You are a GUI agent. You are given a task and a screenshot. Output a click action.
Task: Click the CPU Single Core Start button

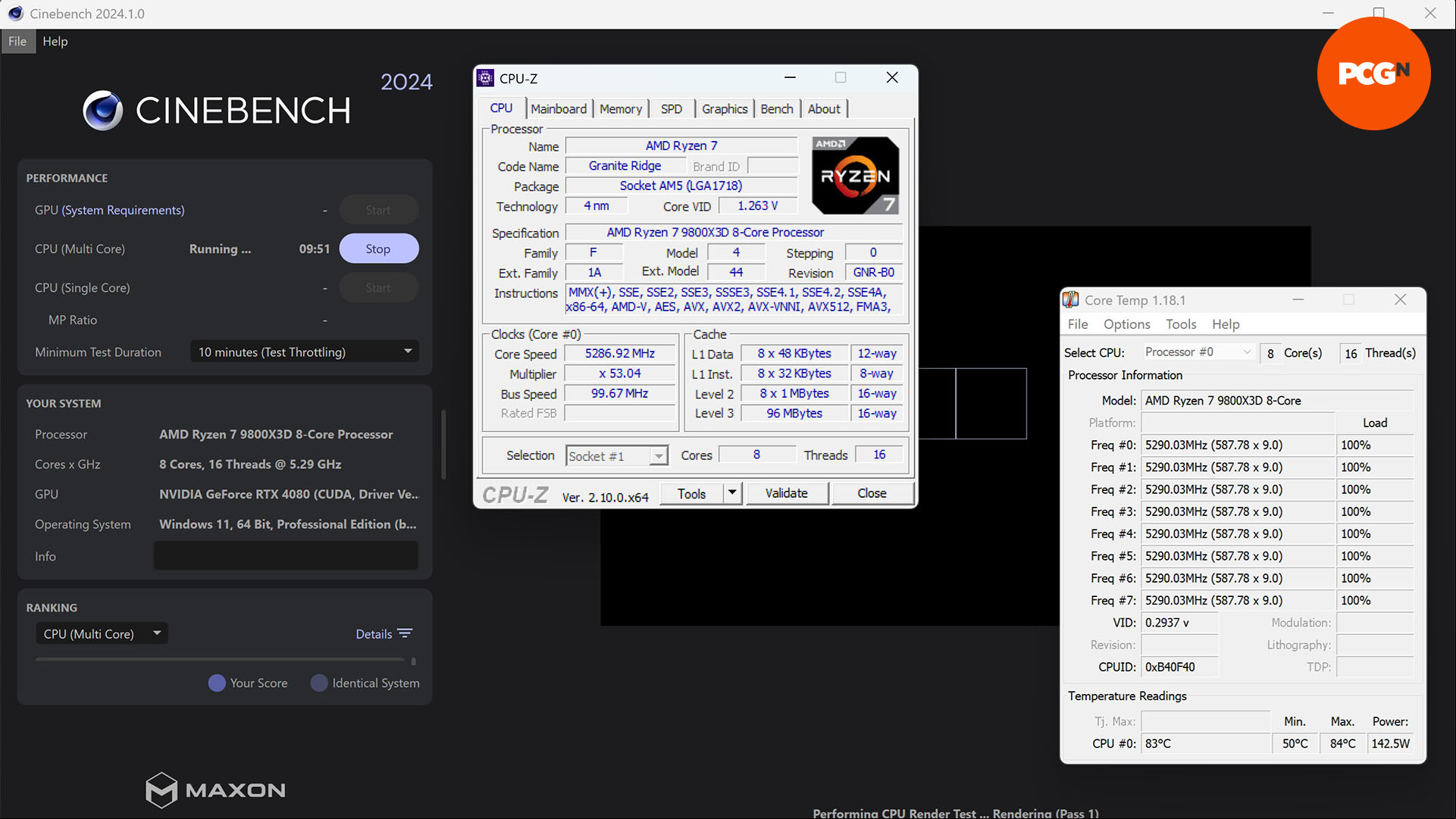(378, 288)
